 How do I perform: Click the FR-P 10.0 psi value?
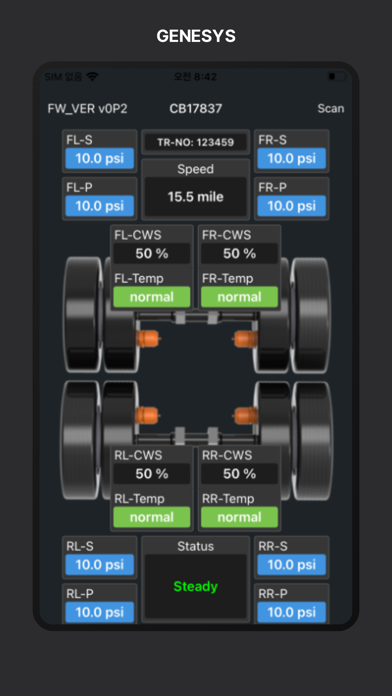(x=292, y=206)
